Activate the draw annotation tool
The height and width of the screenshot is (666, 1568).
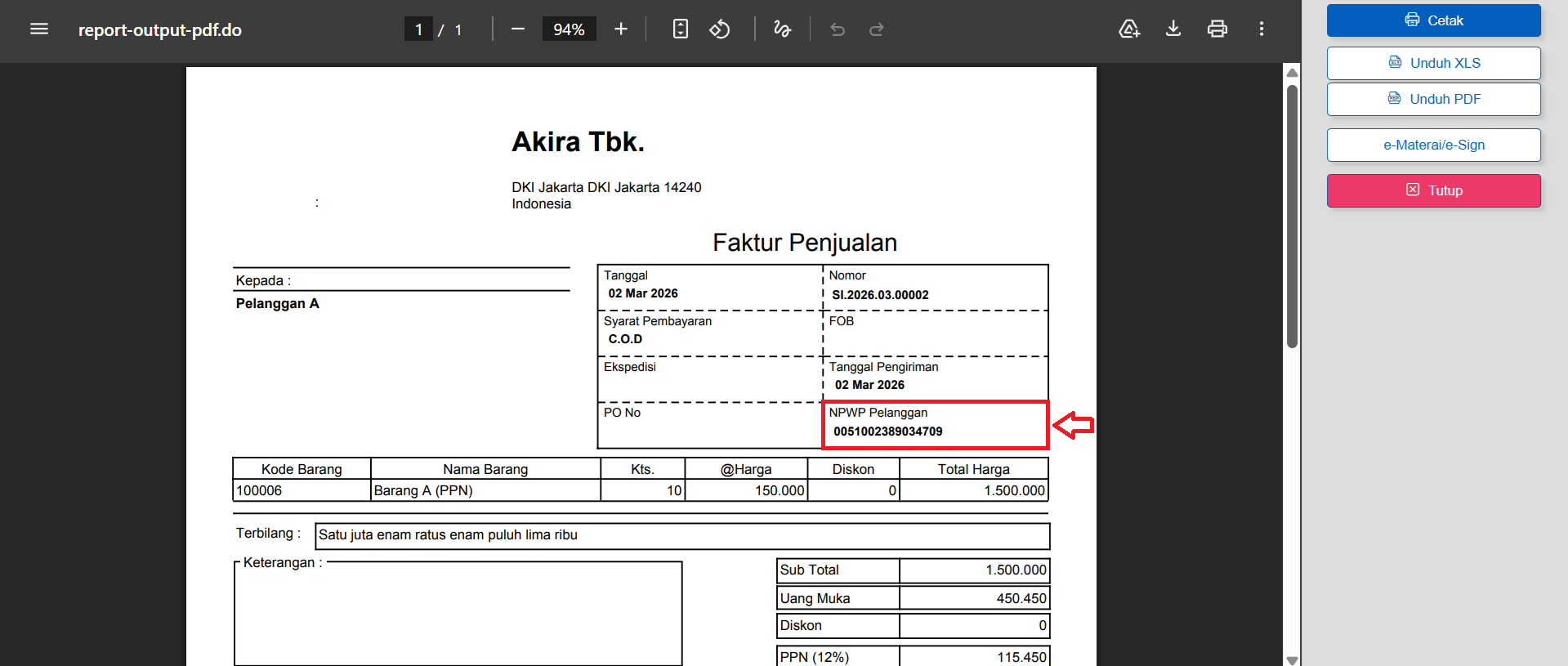tap(782, 29)
